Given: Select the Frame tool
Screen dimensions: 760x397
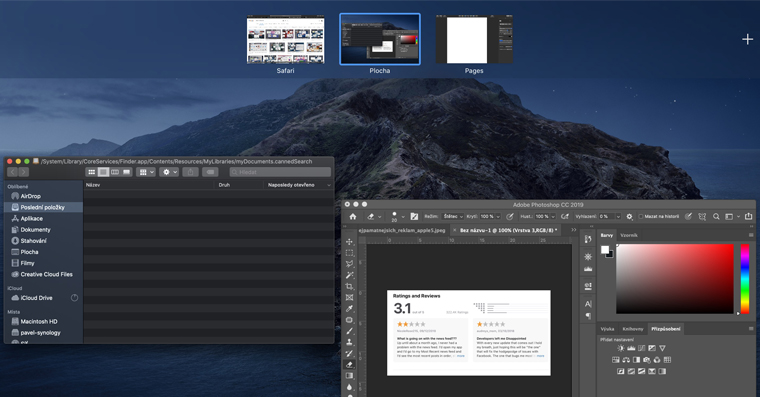Looking at the screenshot, I should pos(349,297).
